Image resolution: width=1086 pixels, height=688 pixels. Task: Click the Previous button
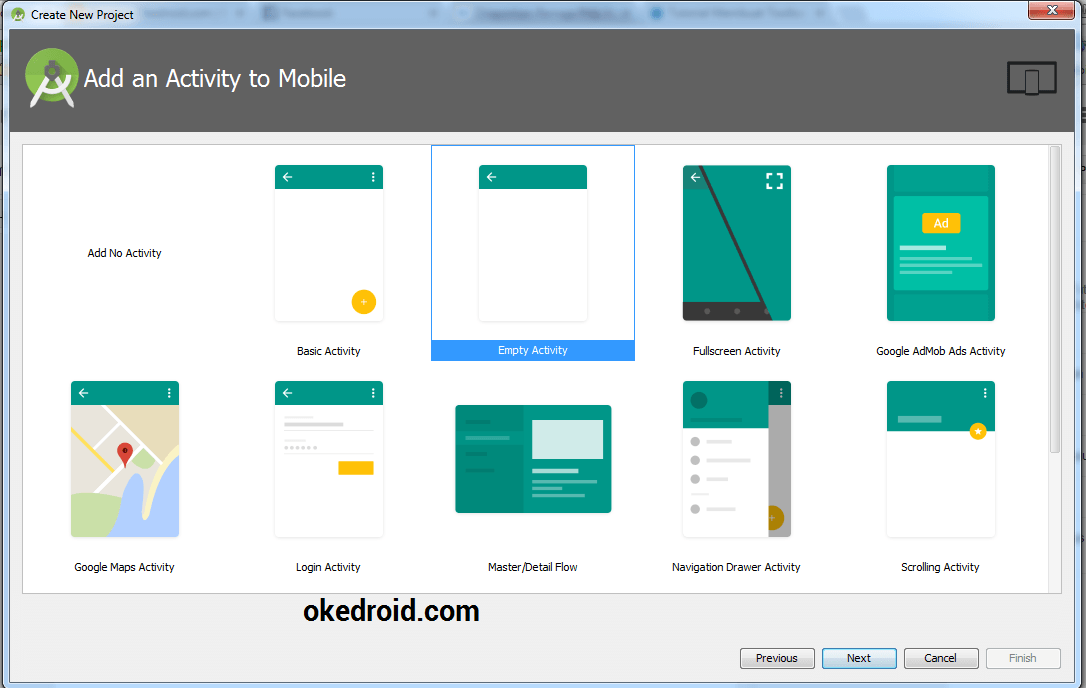click(777, 658)
